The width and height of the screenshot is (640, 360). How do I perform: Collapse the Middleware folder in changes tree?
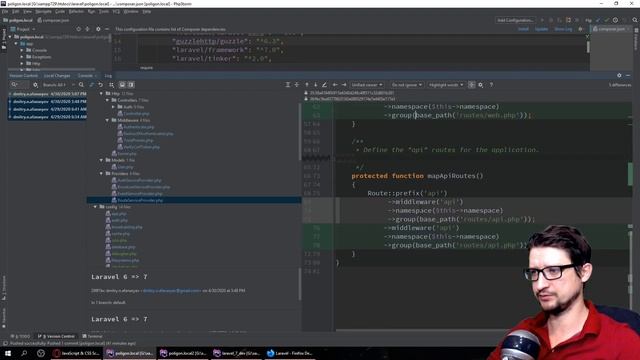(107, 120)
